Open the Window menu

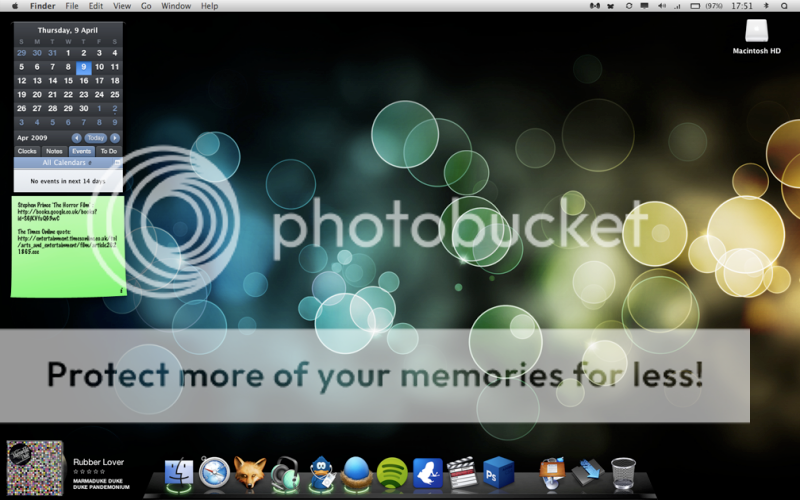pos(176,6)
